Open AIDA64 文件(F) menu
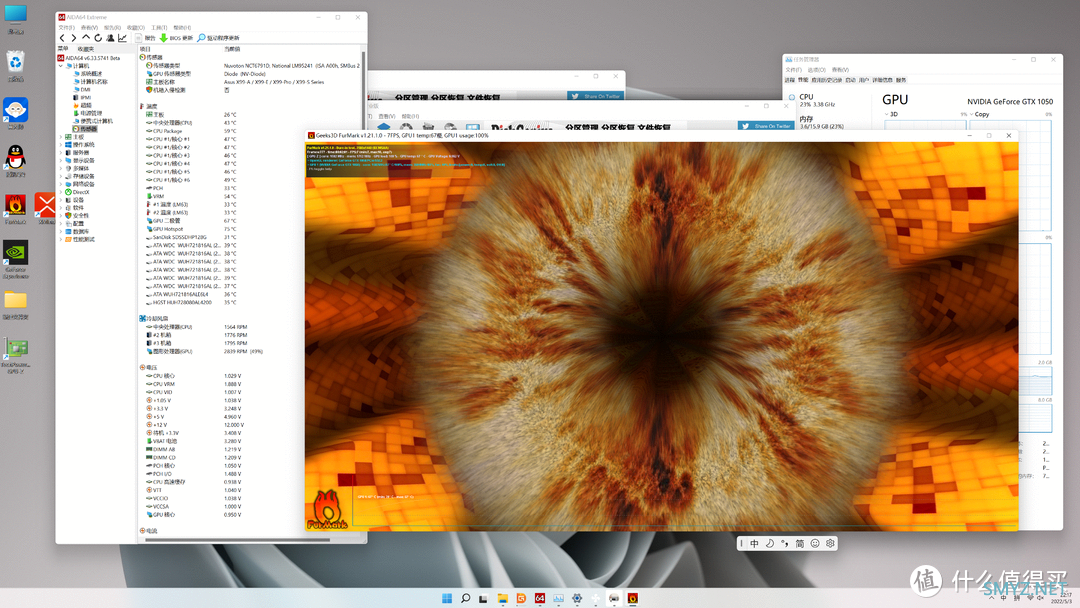The image size is (1080, 608). pos(66,28)
